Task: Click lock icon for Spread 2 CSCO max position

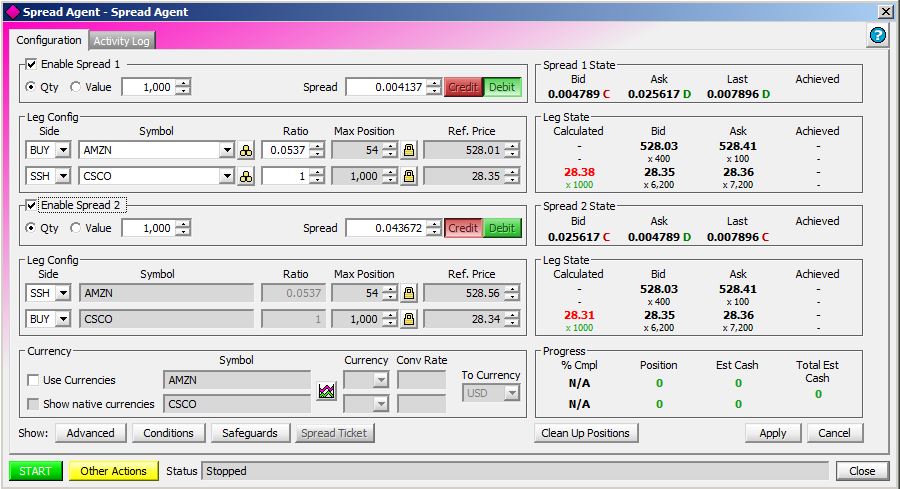Action: coord(408,319)
